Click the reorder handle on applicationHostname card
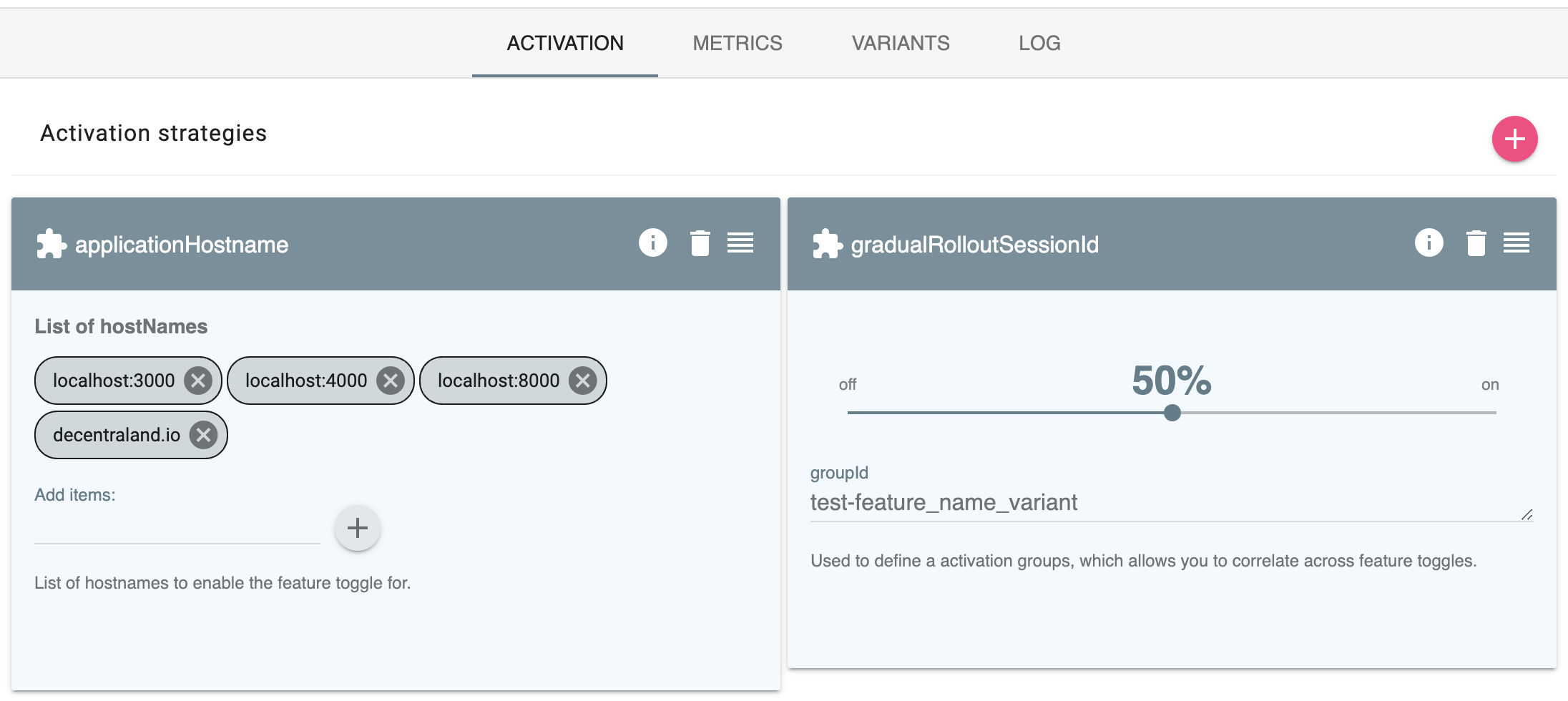The image size is (1568, 701). click(x=740, y=243)
